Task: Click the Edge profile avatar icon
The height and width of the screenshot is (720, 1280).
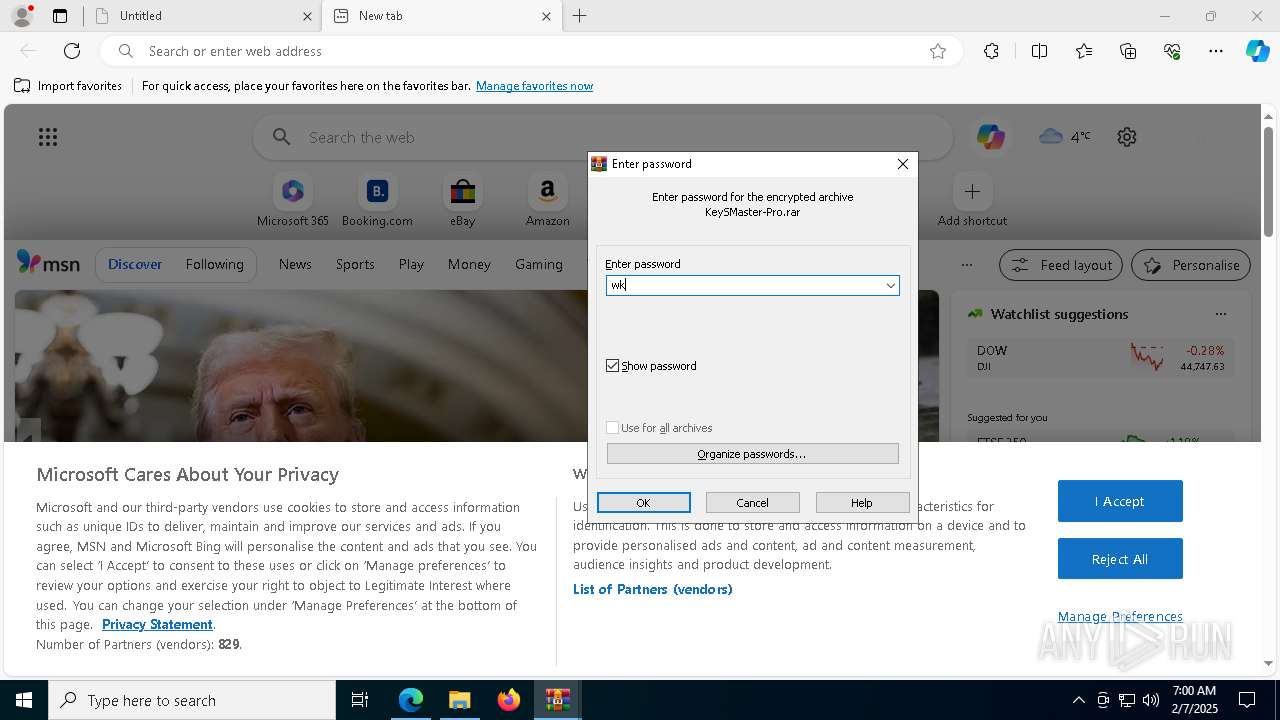Action: [22, 16]
